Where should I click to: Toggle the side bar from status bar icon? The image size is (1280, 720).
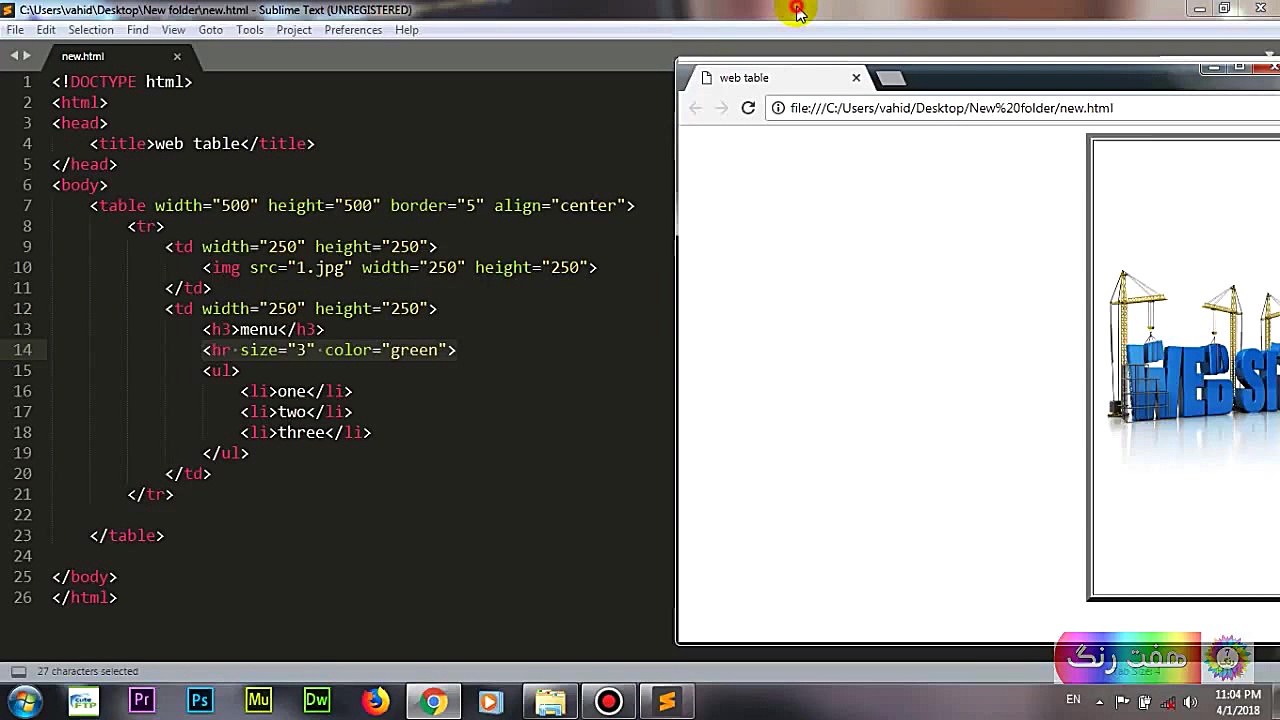[18, 671]
